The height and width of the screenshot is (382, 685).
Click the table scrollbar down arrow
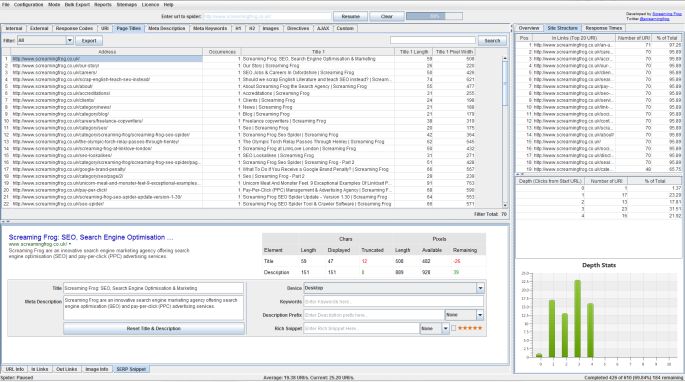[x=505, y=205]
